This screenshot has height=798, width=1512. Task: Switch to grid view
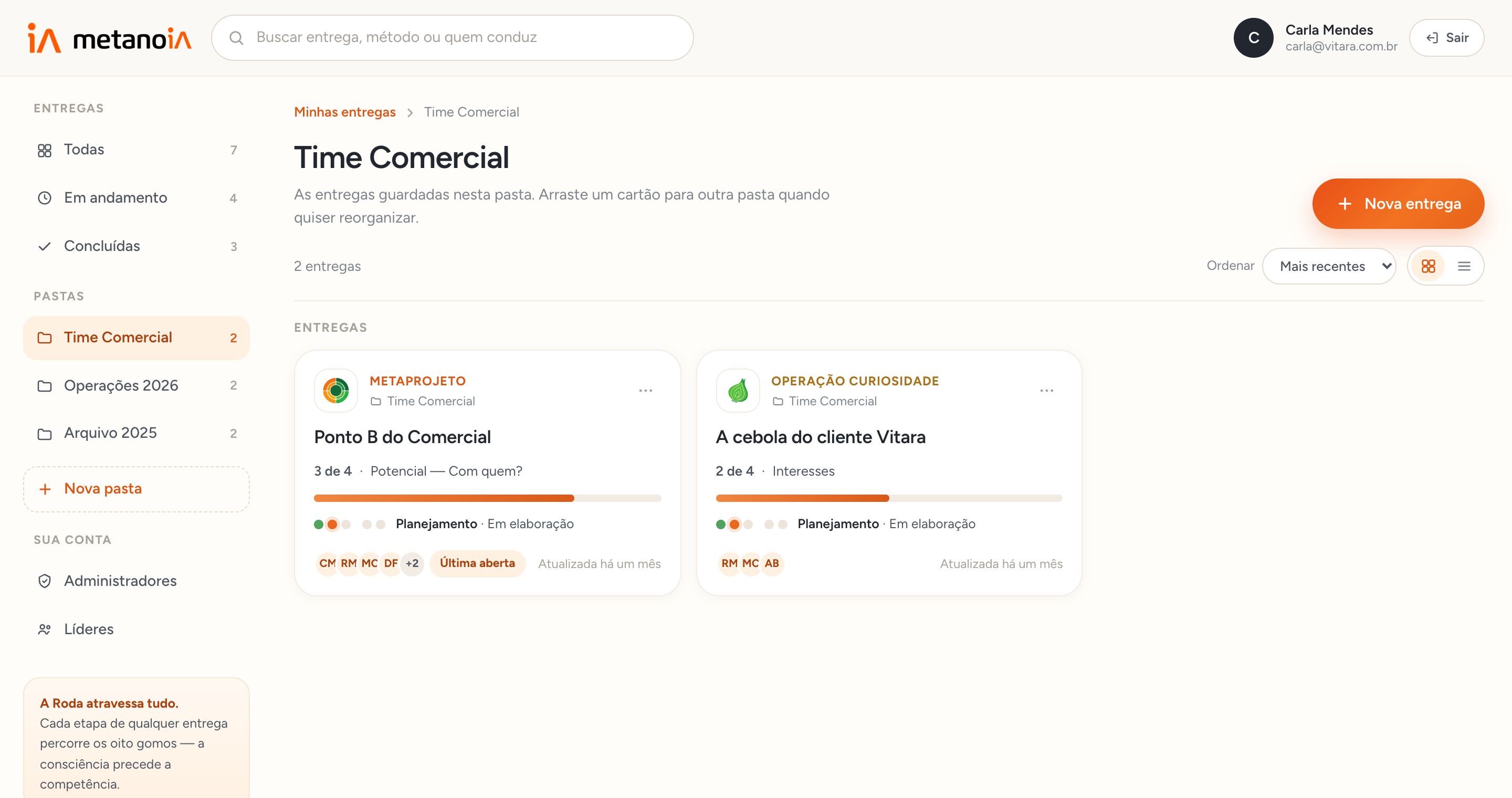coord(1428,266)
